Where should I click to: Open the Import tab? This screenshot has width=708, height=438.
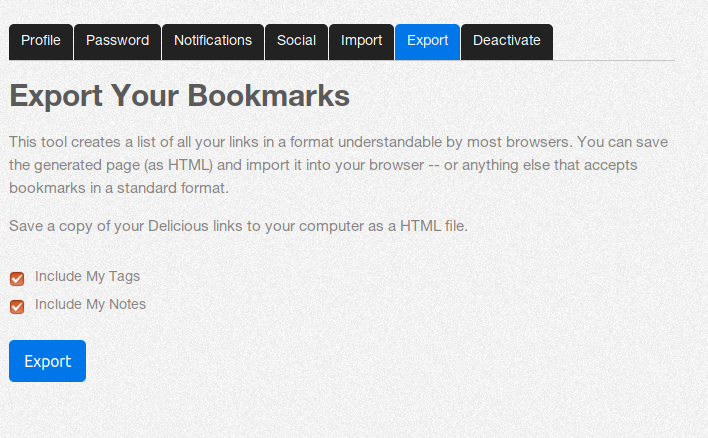tap(361, 41)
